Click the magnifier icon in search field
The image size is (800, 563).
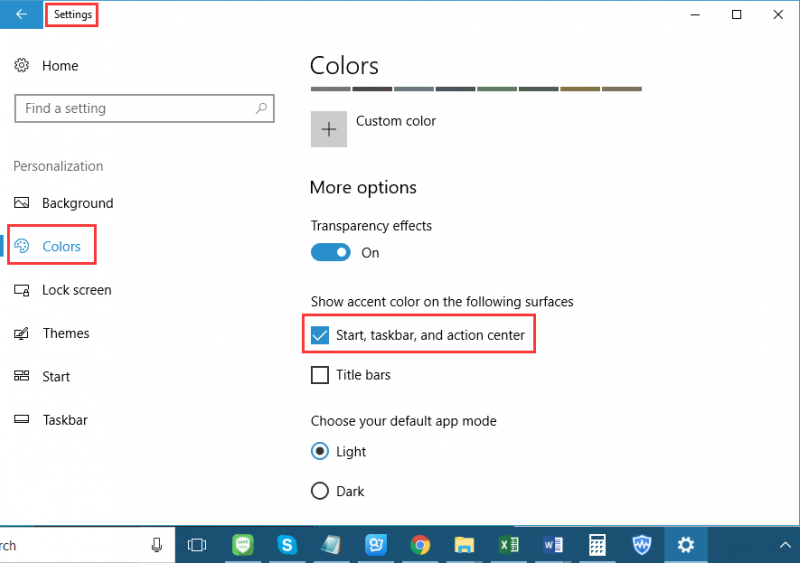(x=261, y=108)
